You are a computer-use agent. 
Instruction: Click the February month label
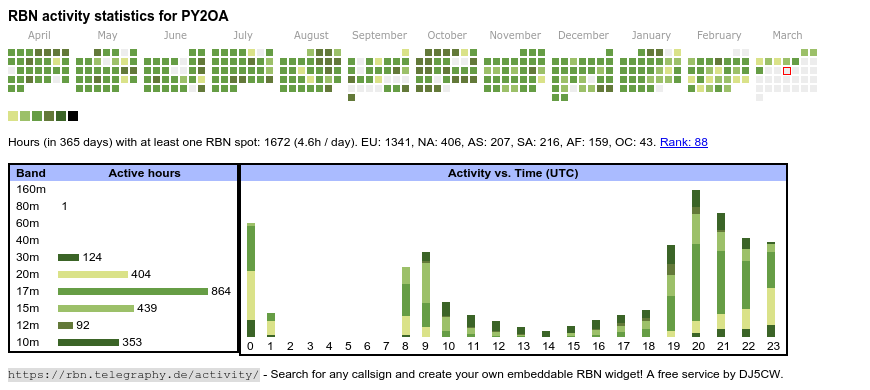[x=719, y=36]
